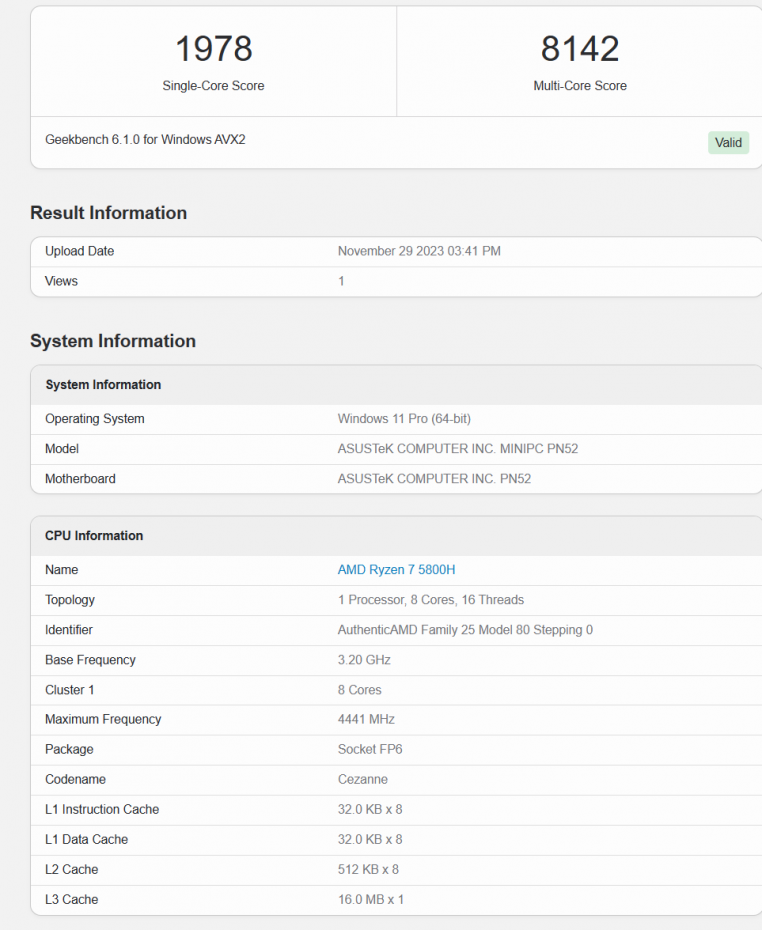Click the 1978 single-core score number
Image resolution: width=762 pixels, height=930 pixels.
click(x=213, y=49)
